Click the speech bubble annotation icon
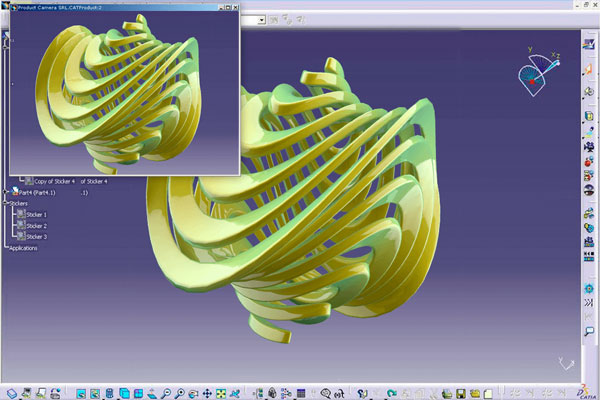This screenshot has height=400, width=600. pos(589,331)
